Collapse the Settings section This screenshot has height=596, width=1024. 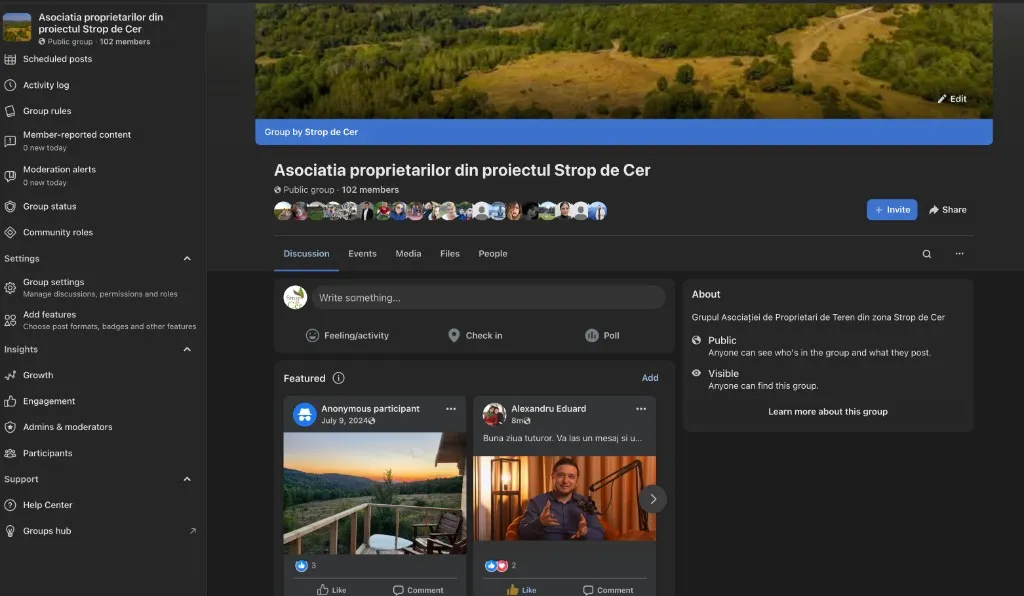(187, 259)
